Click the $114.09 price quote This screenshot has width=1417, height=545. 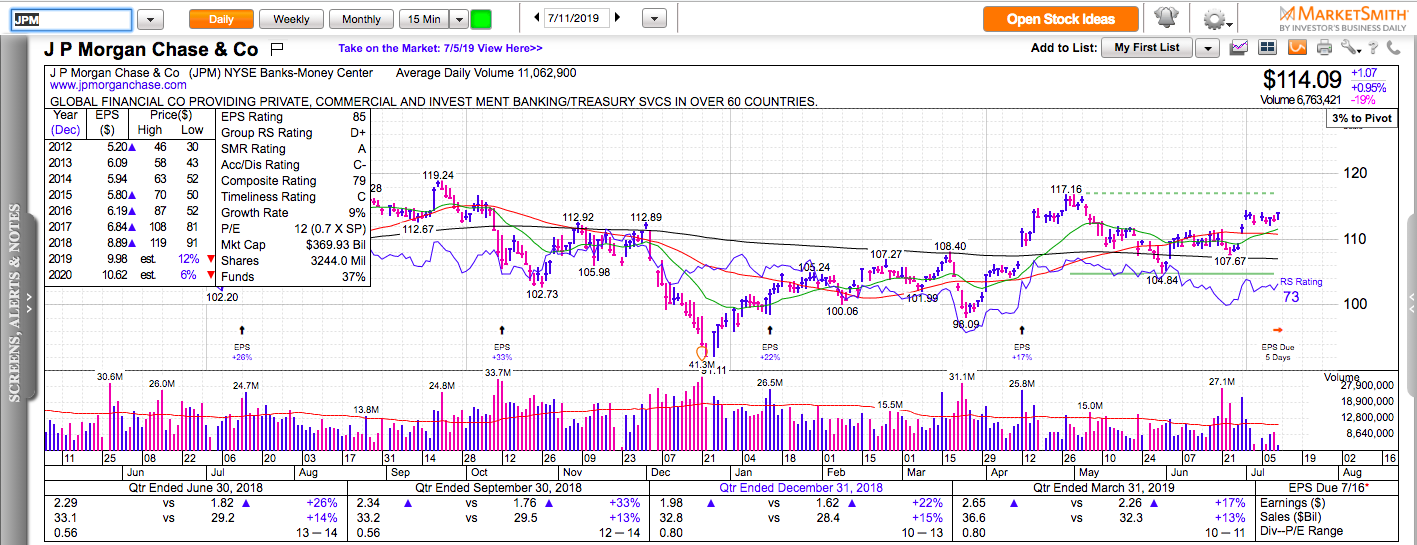[1301, 79]
